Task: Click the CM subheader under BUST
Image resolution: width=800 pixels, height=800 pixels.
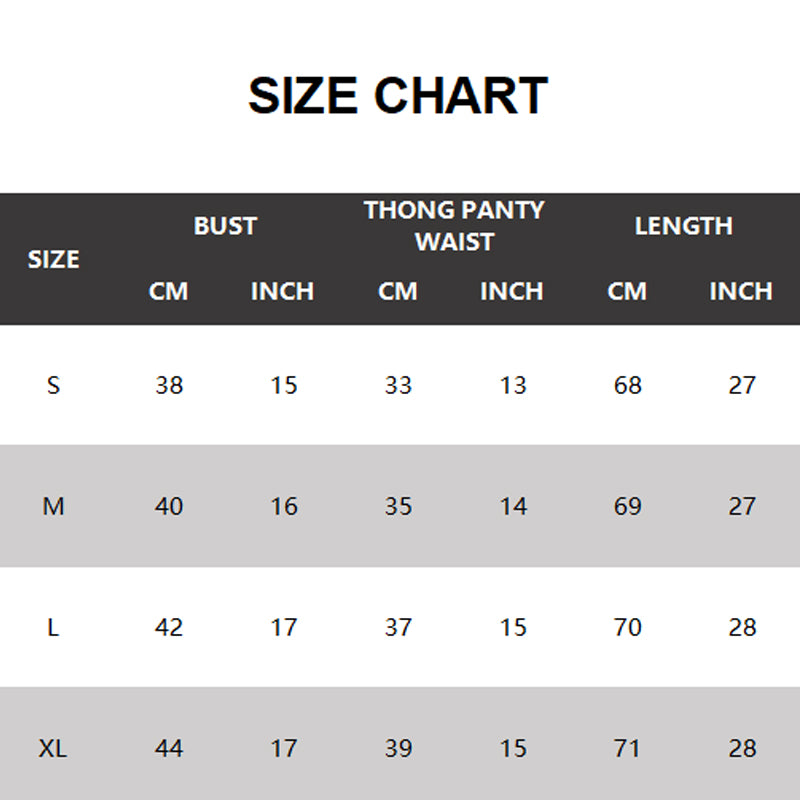Action: (x=169, y=291)
